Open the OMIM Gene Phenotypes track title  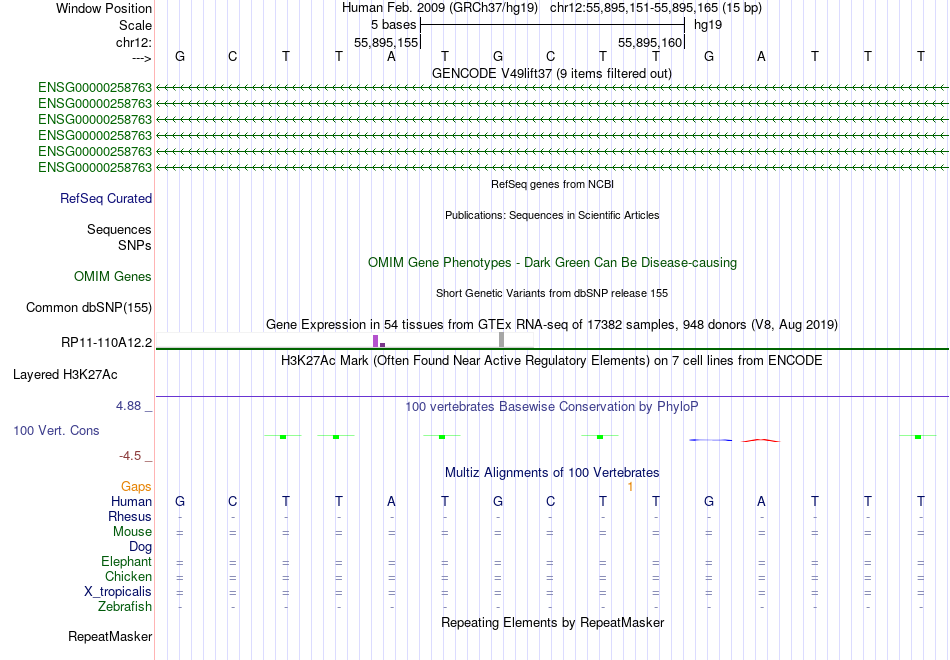[x=552, y=262]
